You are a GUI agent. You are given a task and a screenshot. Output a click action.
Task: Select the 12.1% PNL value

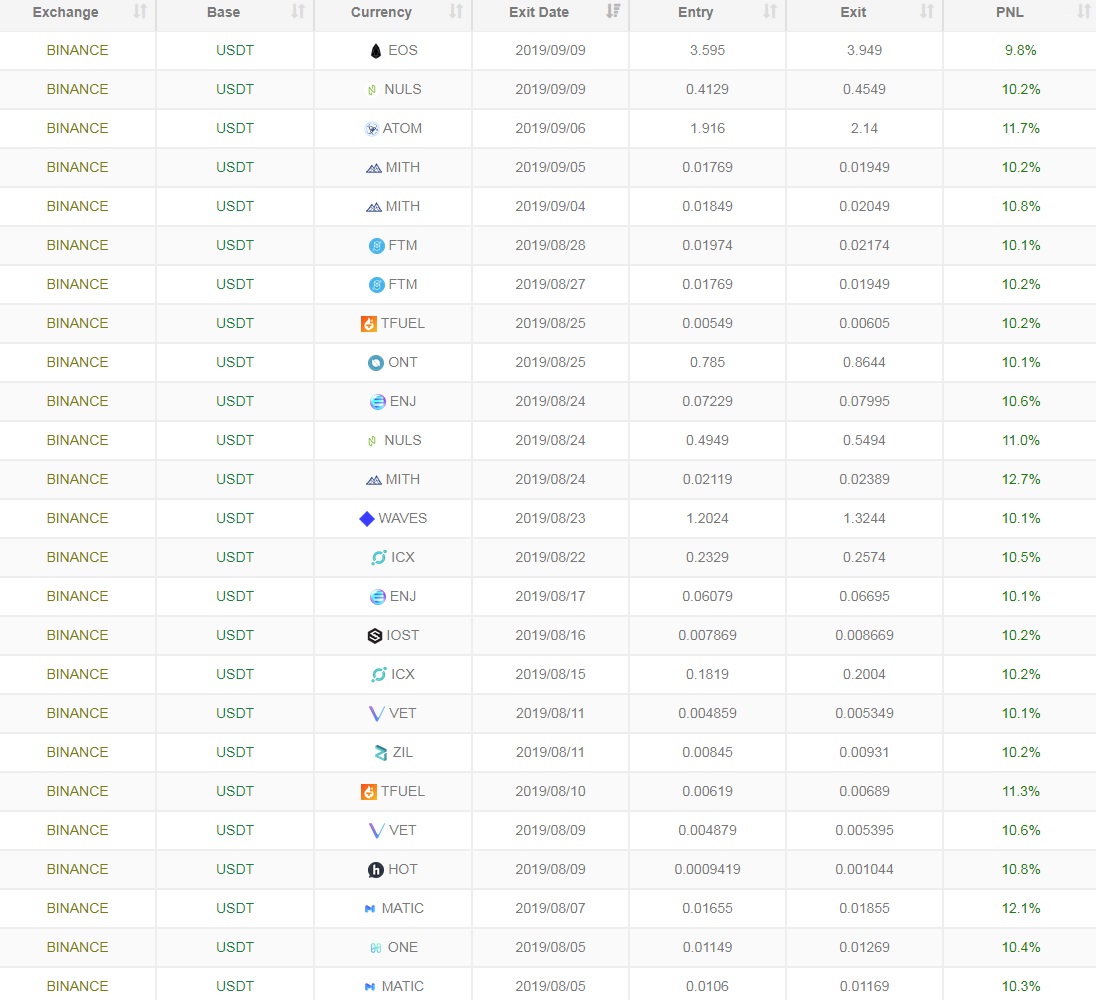tap(1021, 908)
